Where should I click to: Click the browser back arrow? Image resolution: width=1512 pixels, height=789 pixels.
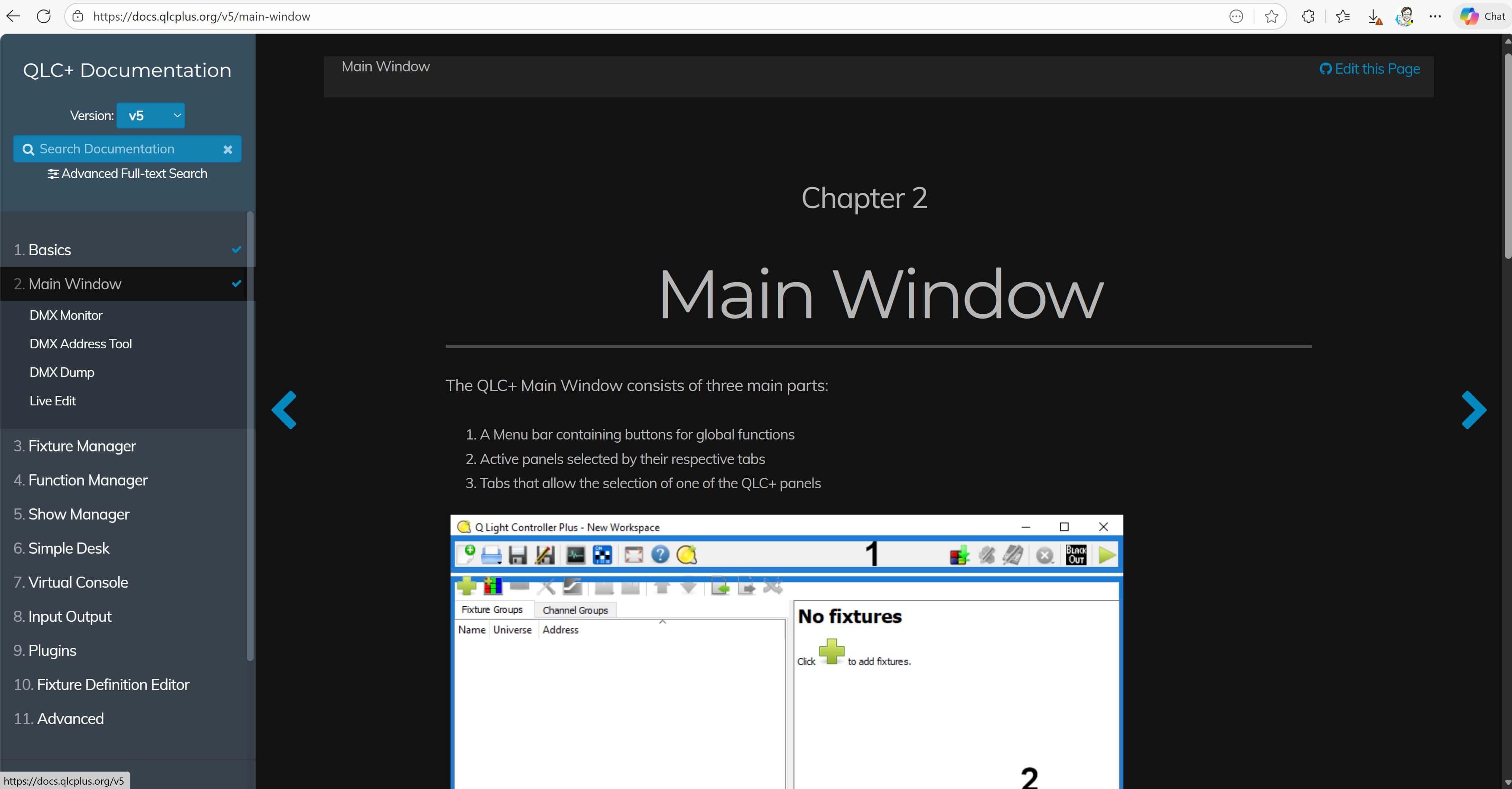pos(13,16)
